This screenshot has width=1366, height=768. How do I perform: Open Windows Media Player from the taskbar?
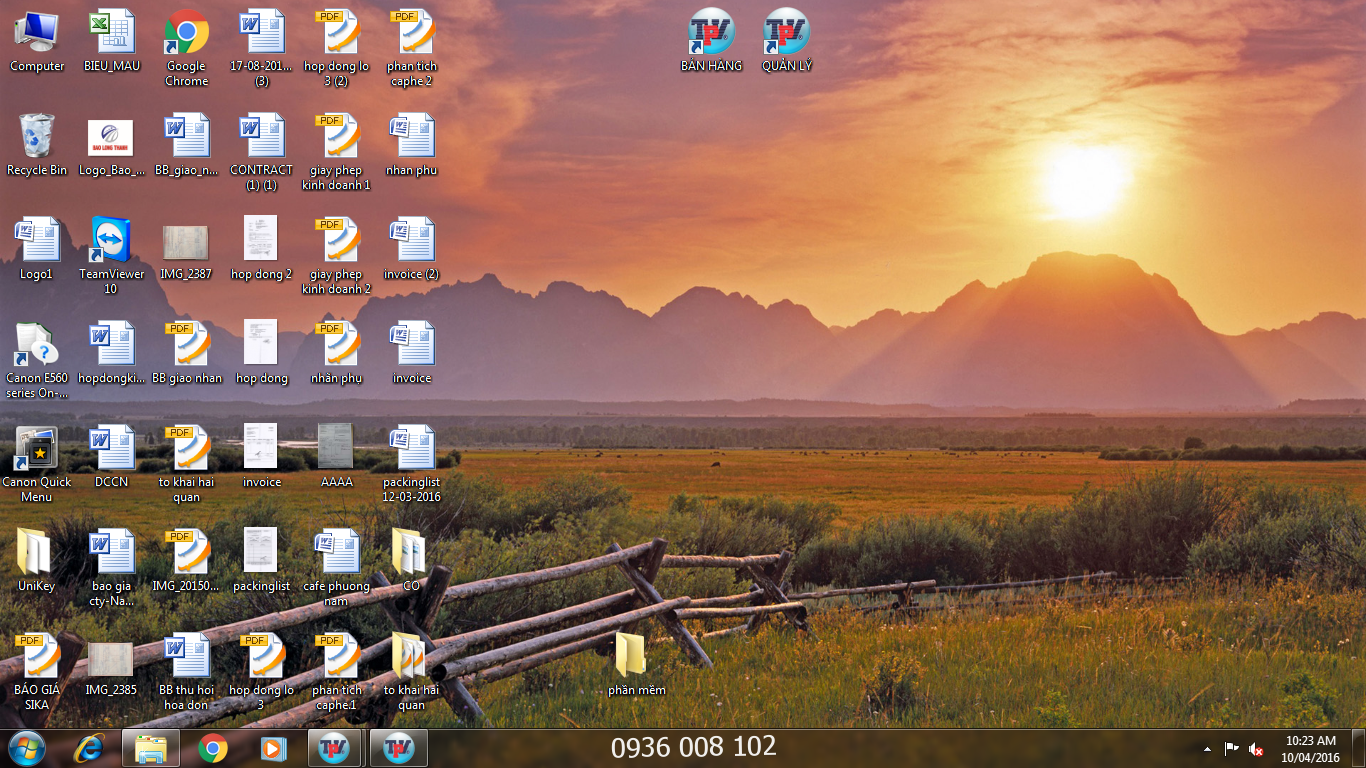pos(273,748)
